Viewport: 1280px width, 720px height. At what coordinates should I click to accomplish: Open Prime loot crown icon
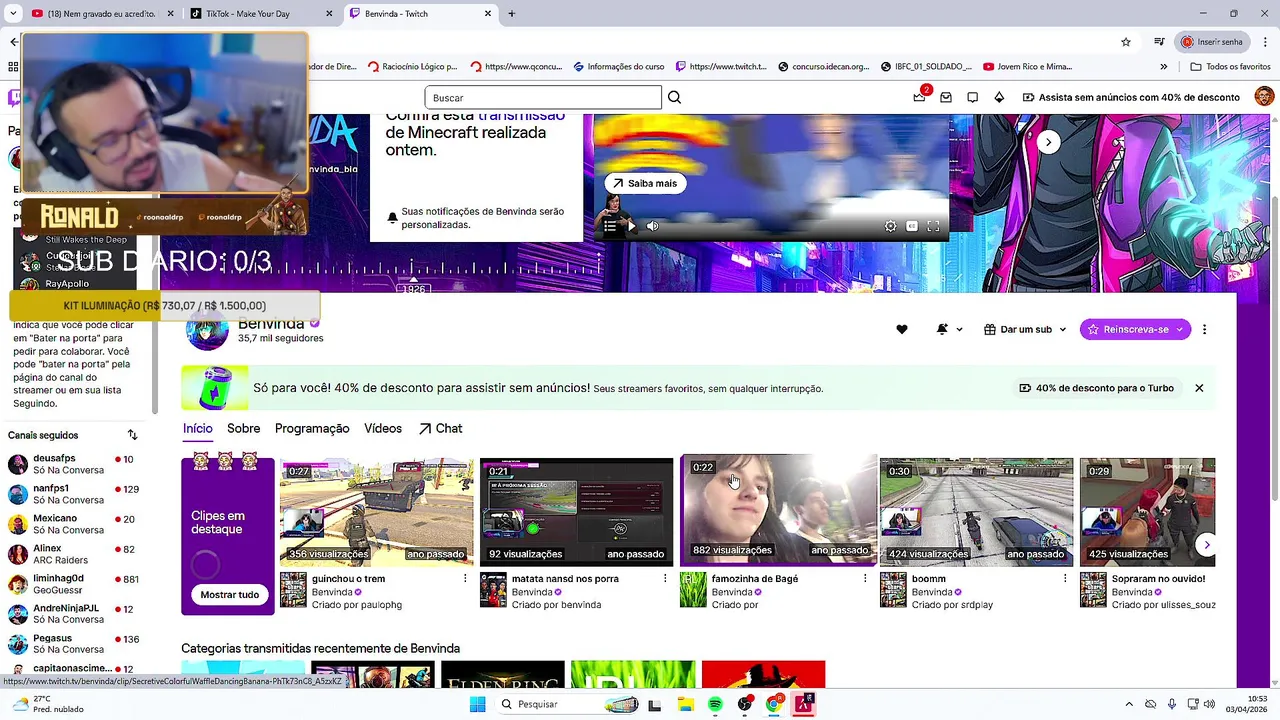coord(919,97)
